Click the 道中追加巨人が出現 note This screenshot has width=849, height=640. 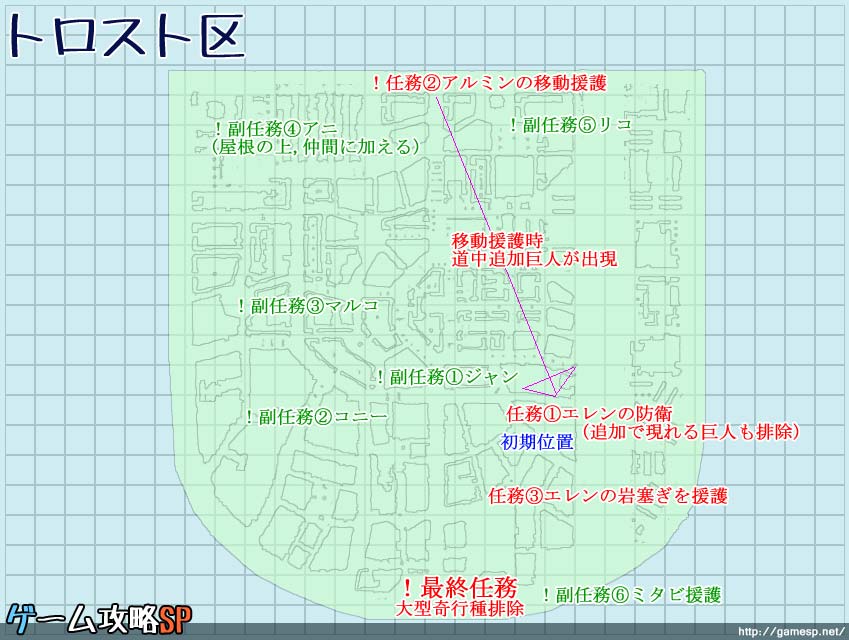534,259
